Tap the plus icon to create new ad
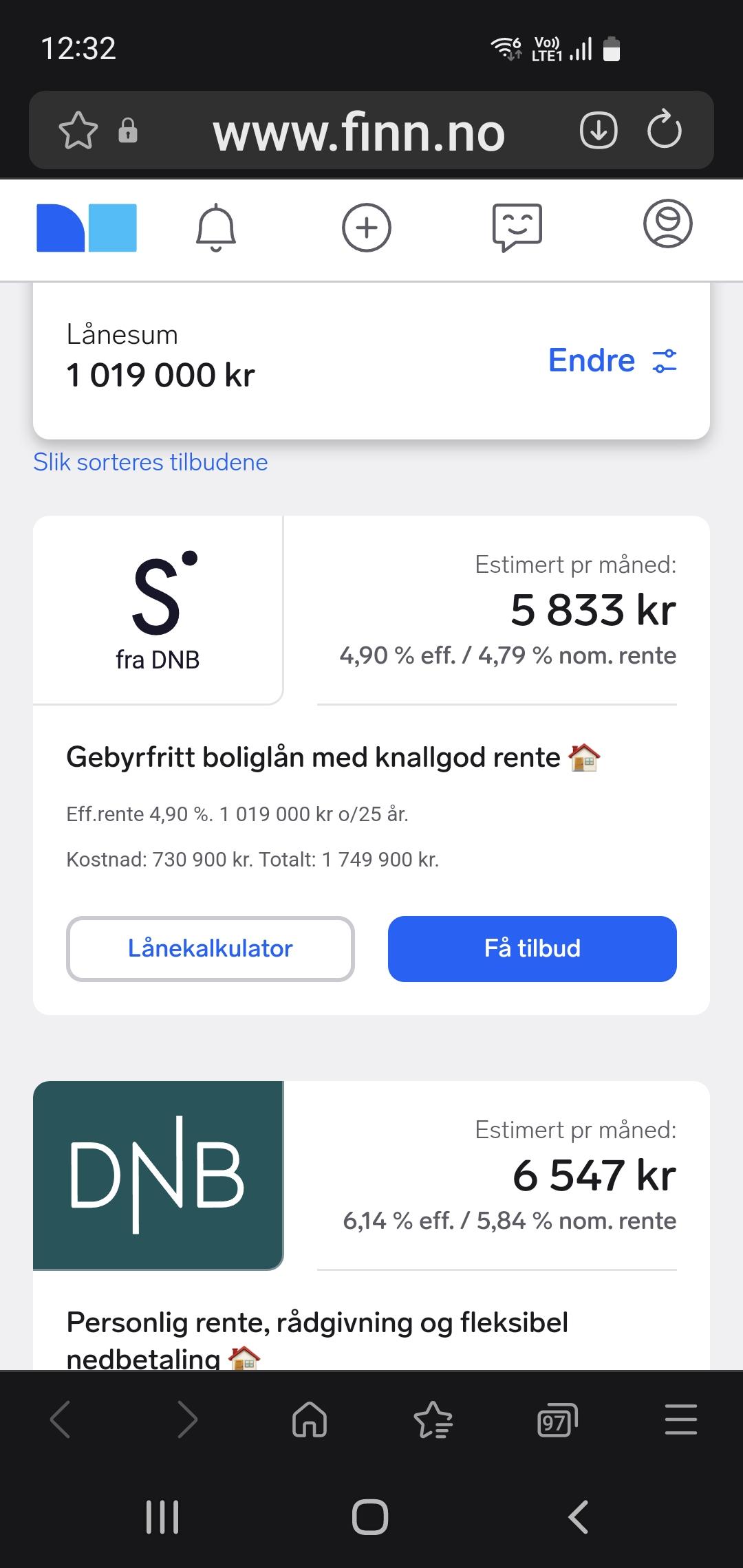743x1568 pixels. pos(366,228)
